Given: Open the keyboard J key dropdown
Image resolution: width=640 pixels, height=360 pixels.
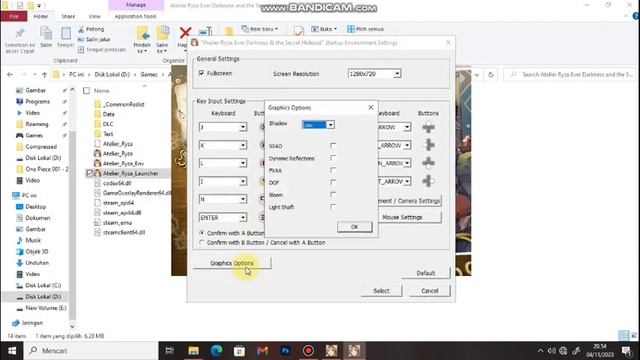Looking at the screenshot, I should (x=243, y=127).
